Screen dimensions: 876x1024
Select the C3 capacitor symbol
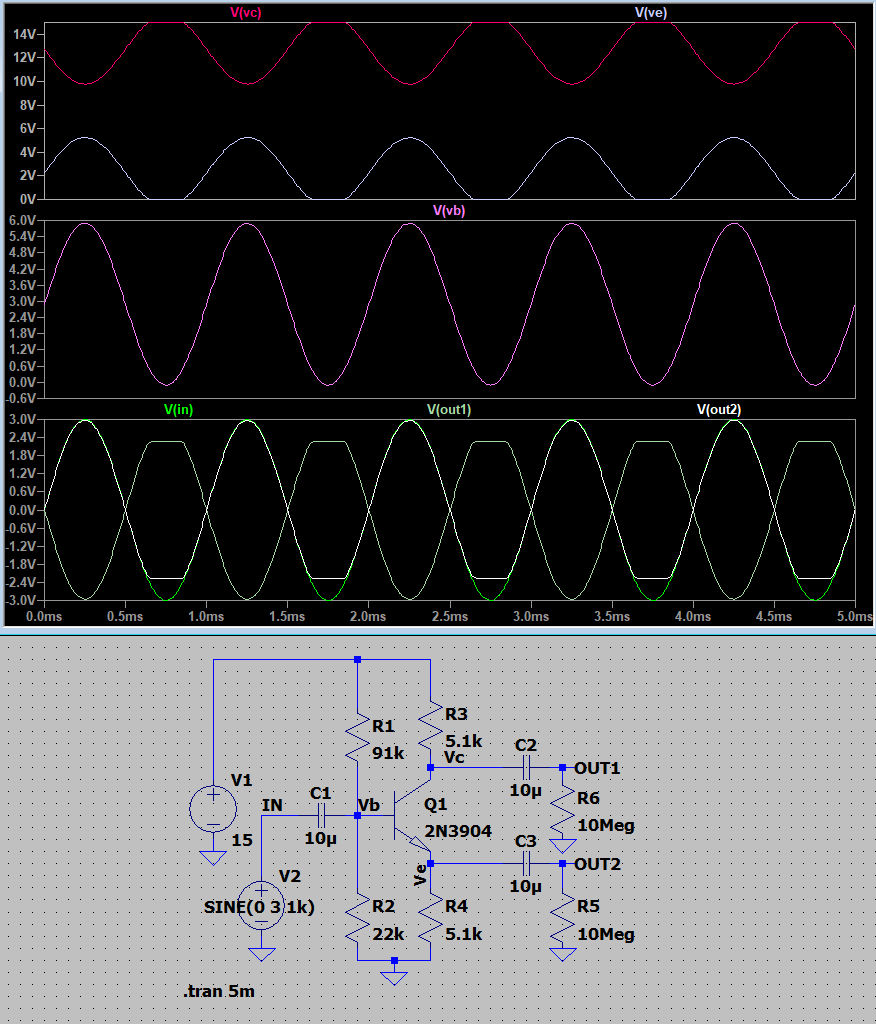(x=526, y=863)
